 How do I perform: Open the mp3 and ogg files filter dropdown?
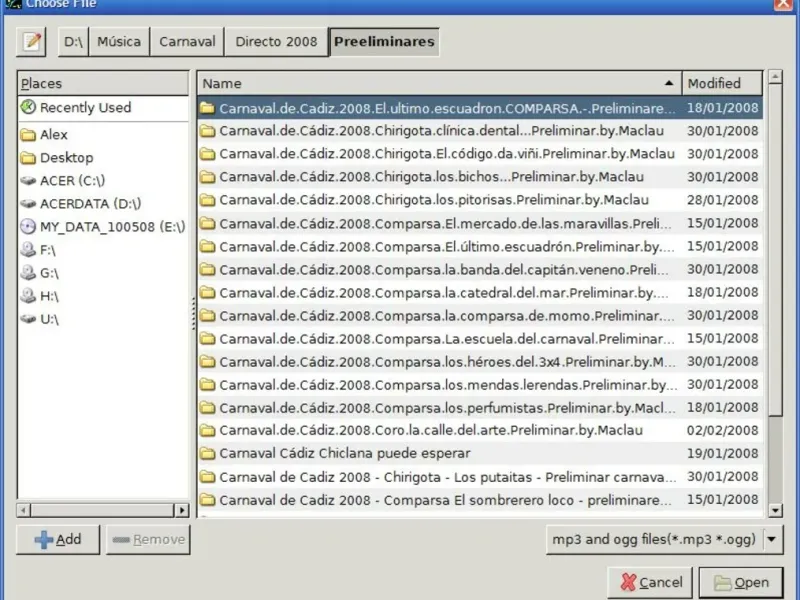pos(664,539)
